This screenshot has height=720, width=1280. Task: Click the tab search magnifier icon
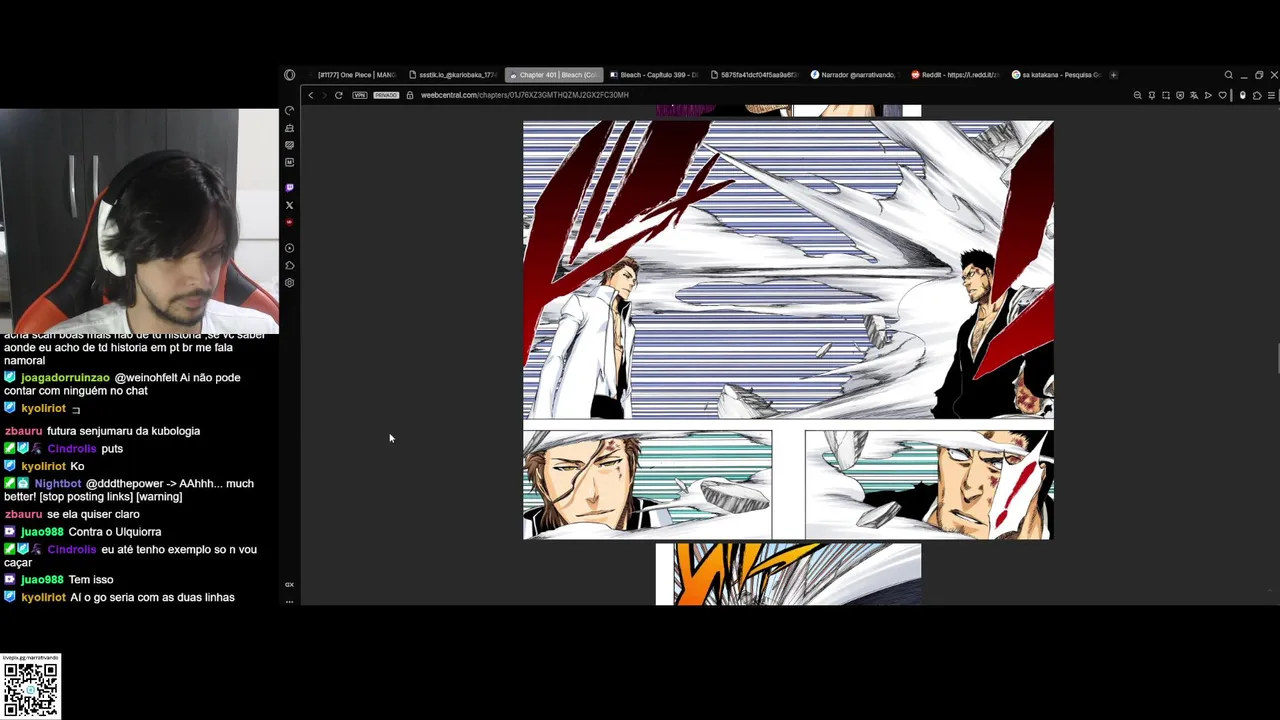(x=1229, y=75)
